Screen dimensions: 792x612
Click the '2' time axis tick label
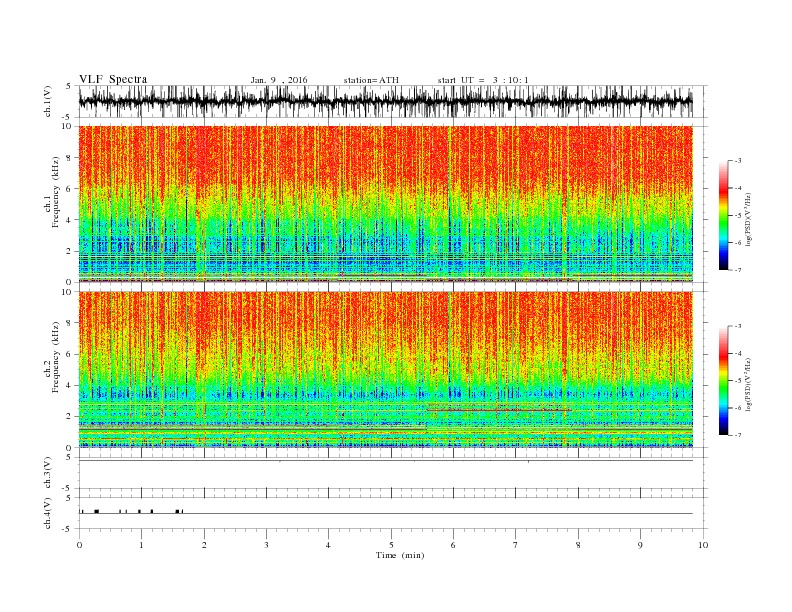(x=204, y=545)
